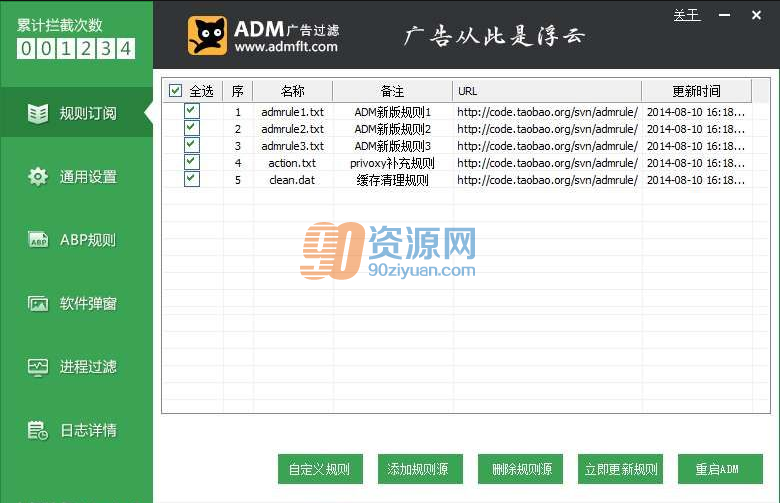Show 日志详情 section
The image size is (780, 503).
pos(77,430)
